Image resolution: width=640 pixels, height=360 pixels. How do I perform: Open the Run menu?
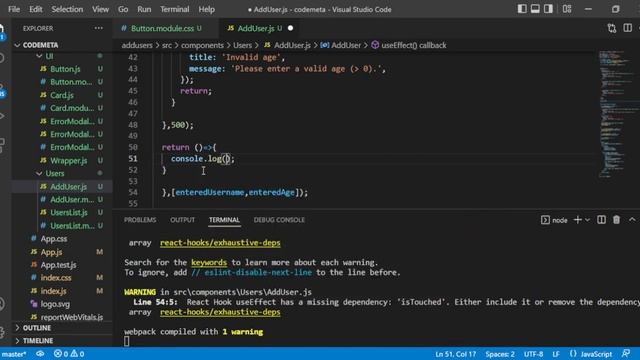pos(144,9)
